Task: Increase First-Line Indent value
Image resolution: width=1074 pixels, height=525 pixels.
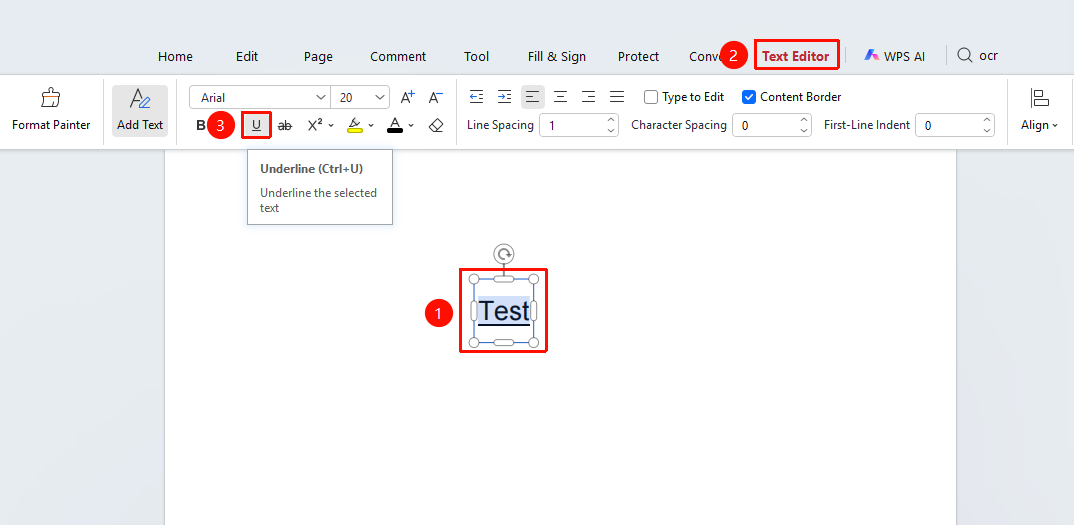Action: [986, 120]
